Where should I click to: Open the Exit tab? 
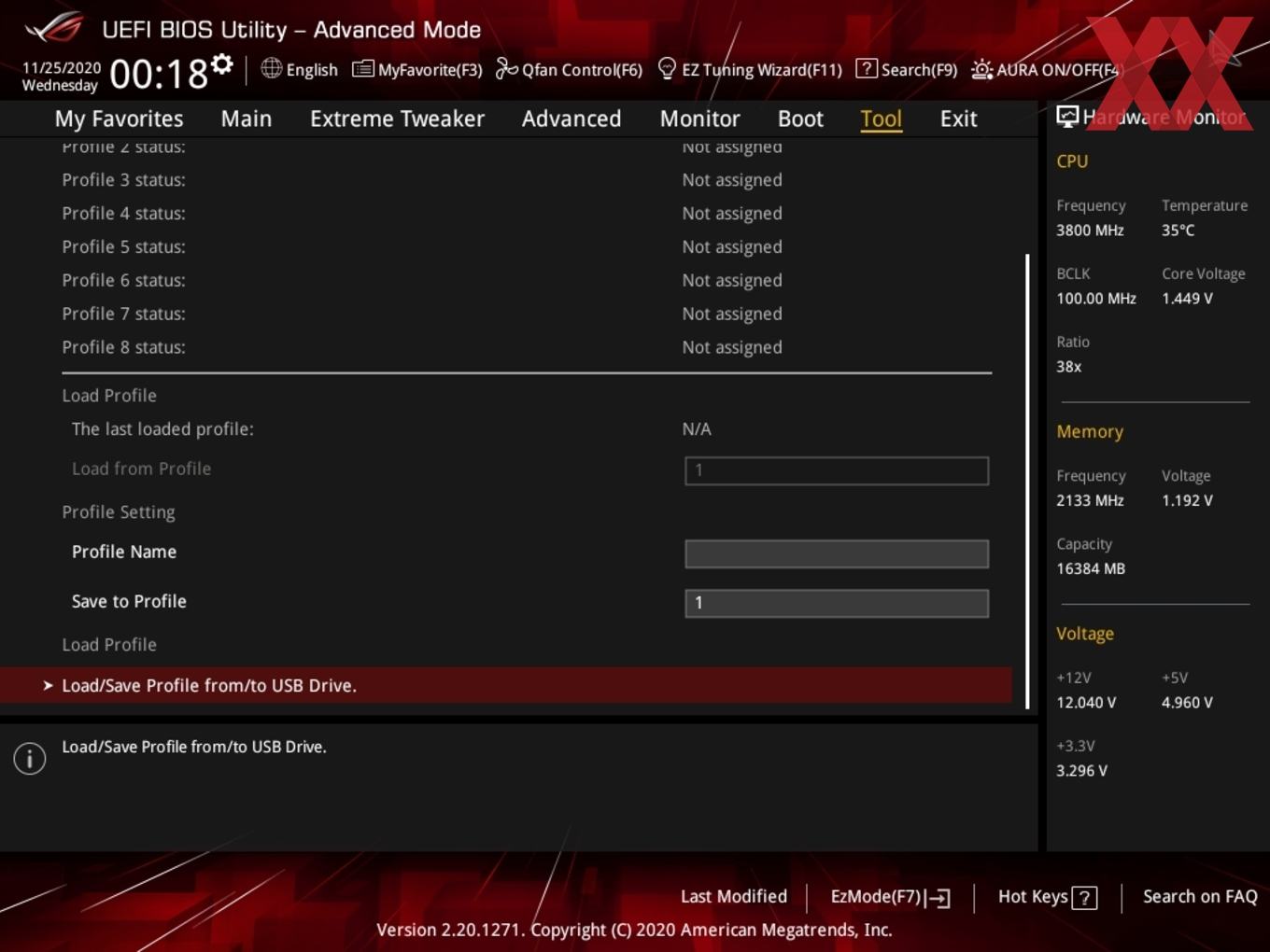(x=958, y=119)
